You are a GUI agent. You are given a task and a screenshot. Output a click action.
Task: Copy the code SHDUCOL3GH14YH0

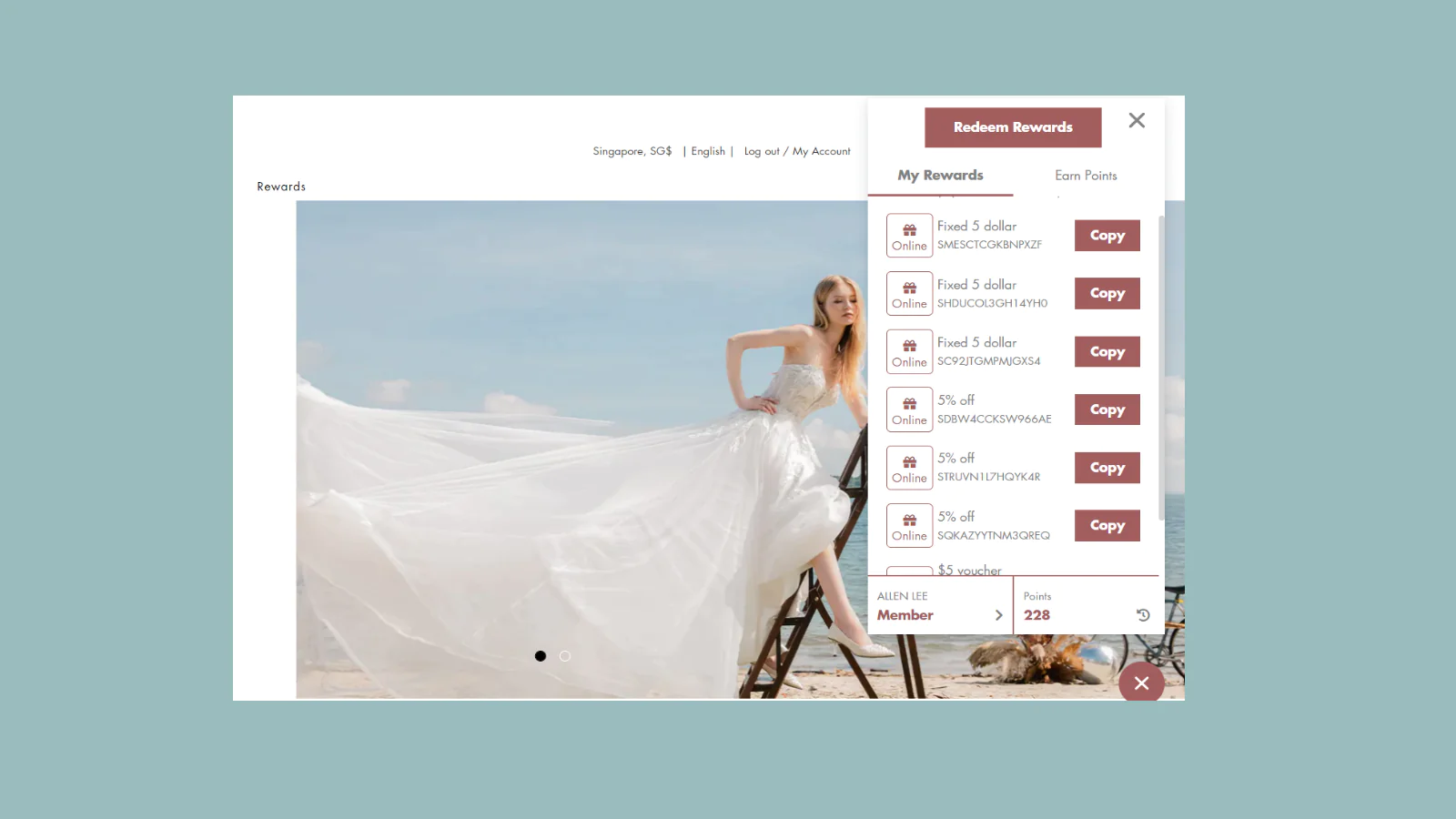[x=1107, y=293]
